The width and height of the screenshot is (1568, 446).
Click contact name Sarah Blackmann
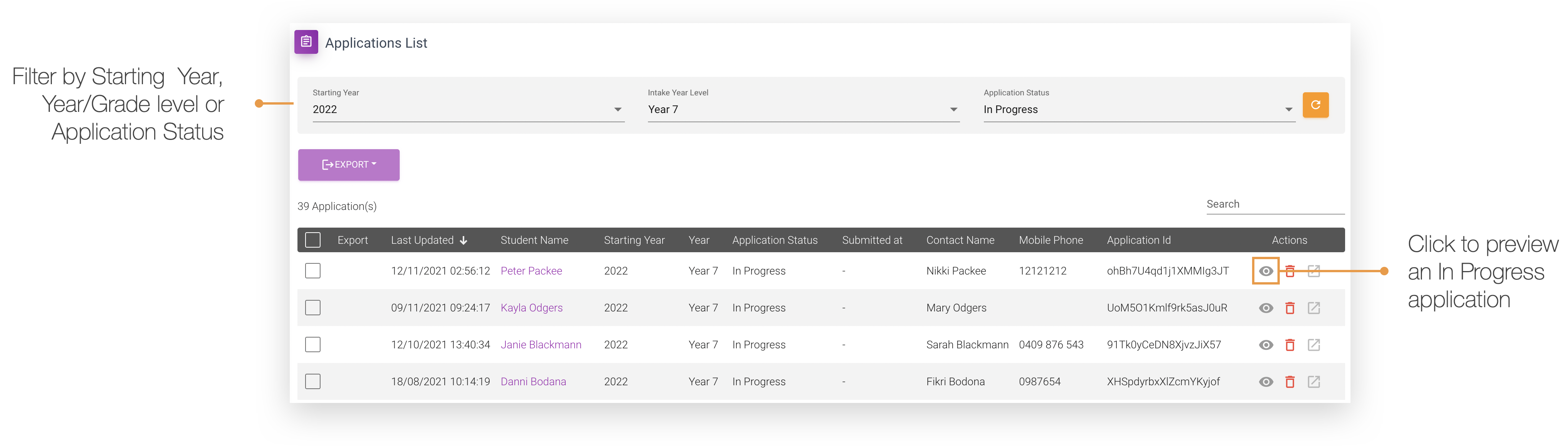coord(967,345)
